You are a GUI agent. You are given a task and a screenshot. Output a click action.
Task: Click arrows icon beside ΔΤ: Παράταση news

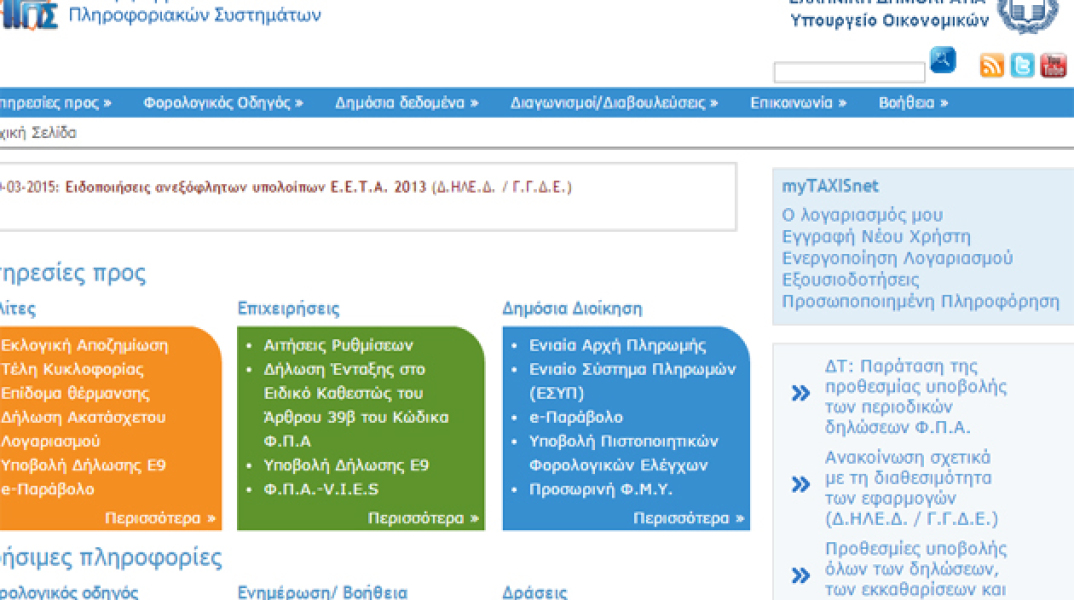[800, 394]
